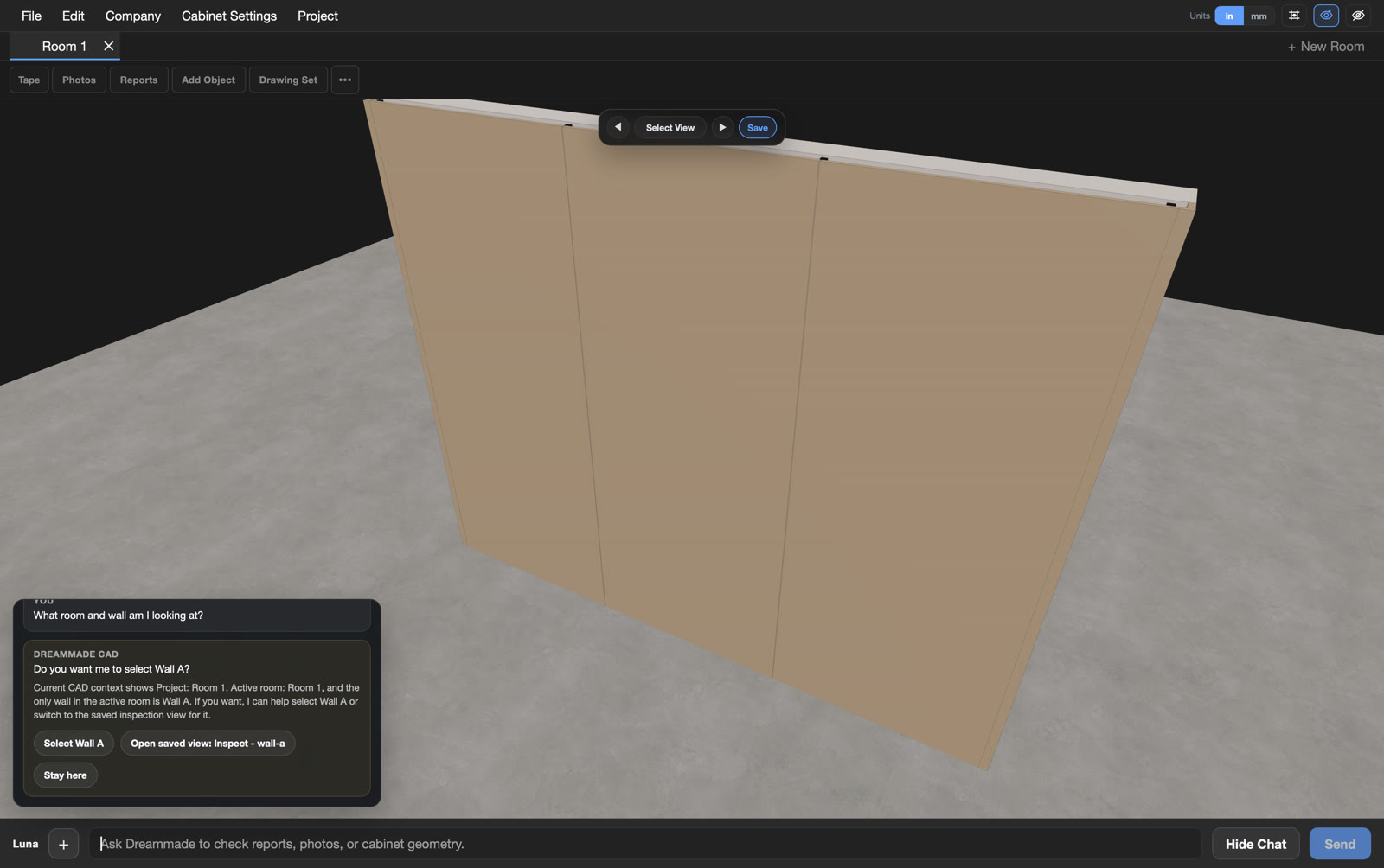Switch units to millimeters
The image size is (1384, 868).
click(1259, 16)
